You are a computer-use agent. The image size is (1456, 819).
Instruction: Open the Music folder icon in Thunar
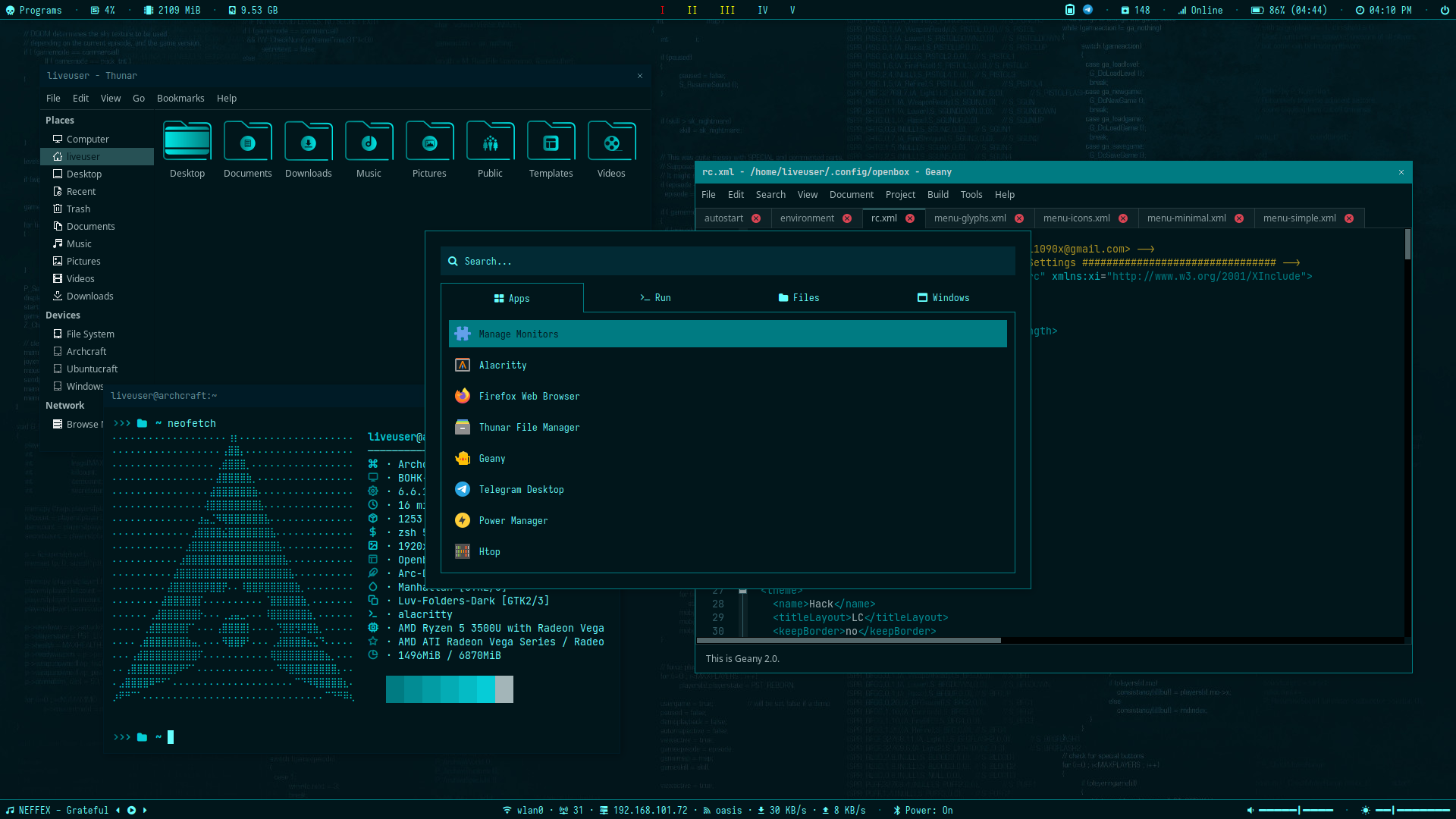click(x=369, y=142)
